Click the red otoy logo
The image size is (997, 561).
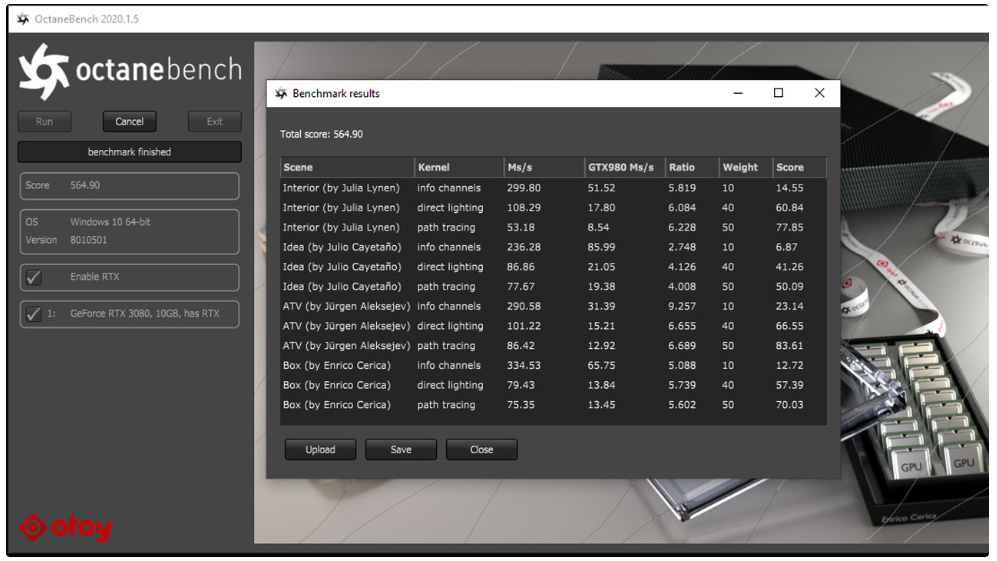pos(65,527)
